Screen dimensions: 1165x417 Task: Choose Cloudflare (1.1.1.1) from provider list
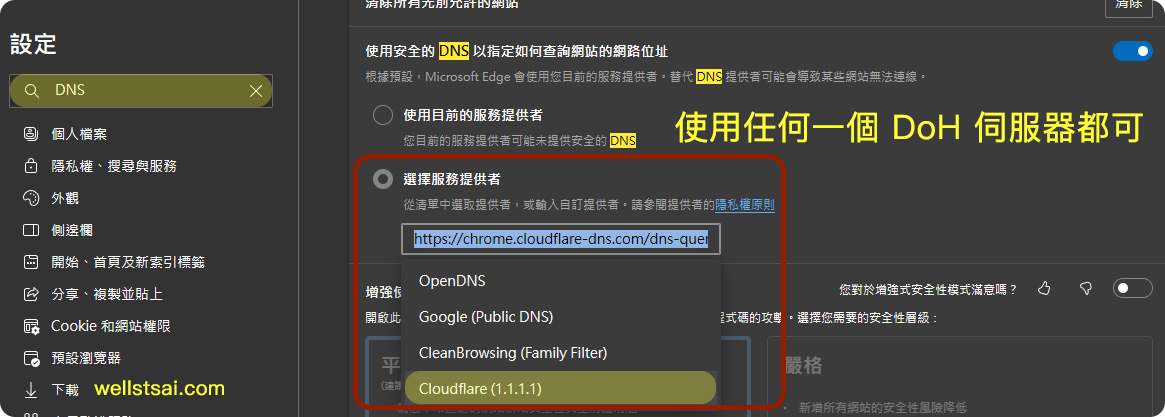(x=561, y=388)
